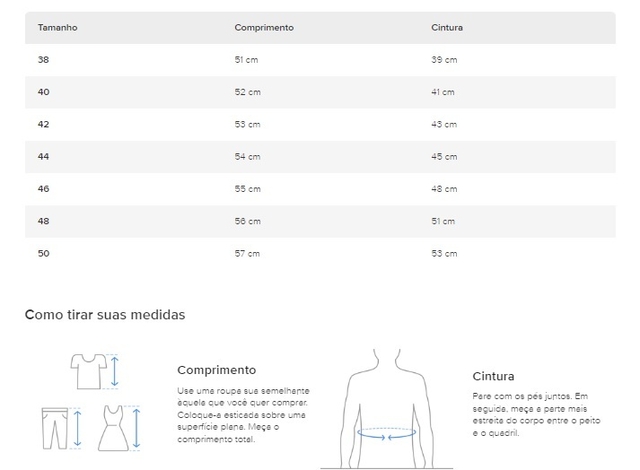
Task: Click the blue arrow beside the t-shirt
Action: point(115,371)
